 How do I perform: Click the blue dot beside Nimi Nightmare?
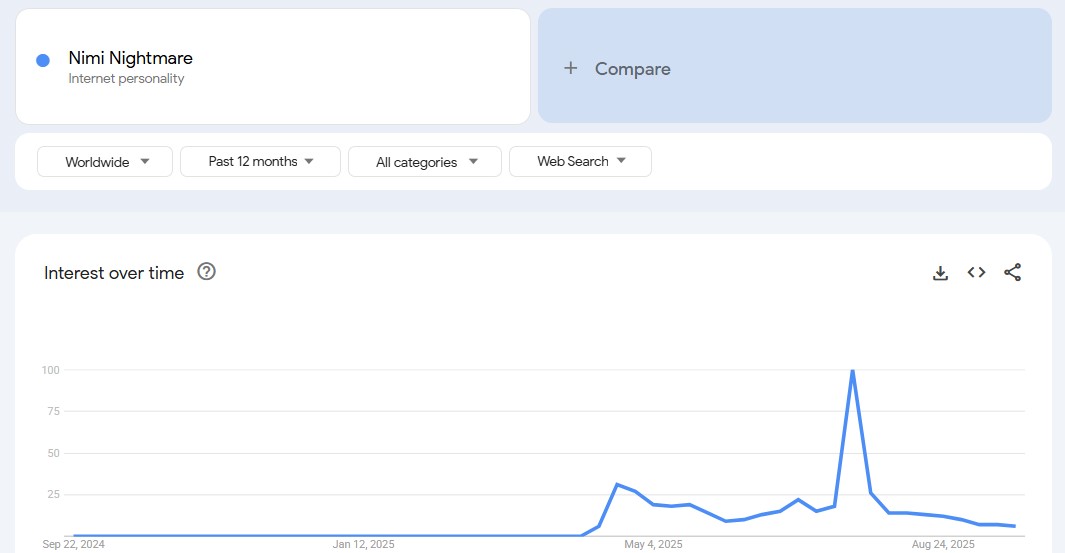tap(43, 60)
